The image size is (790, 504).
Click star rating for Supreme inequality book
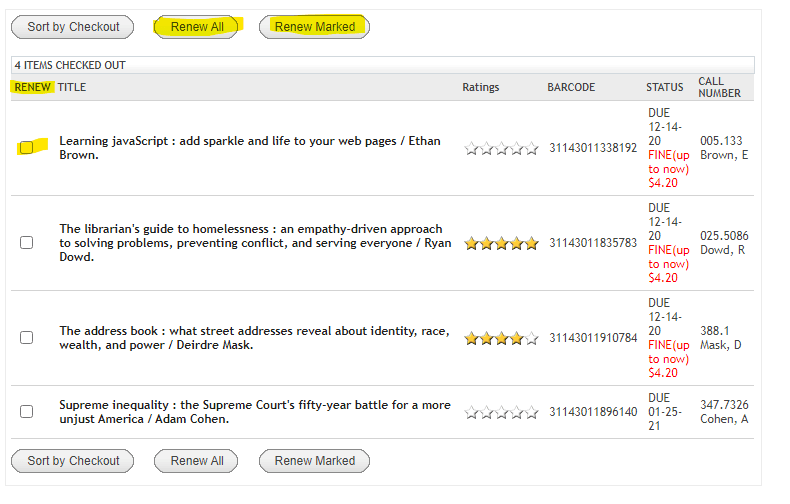tap(501, 412)
